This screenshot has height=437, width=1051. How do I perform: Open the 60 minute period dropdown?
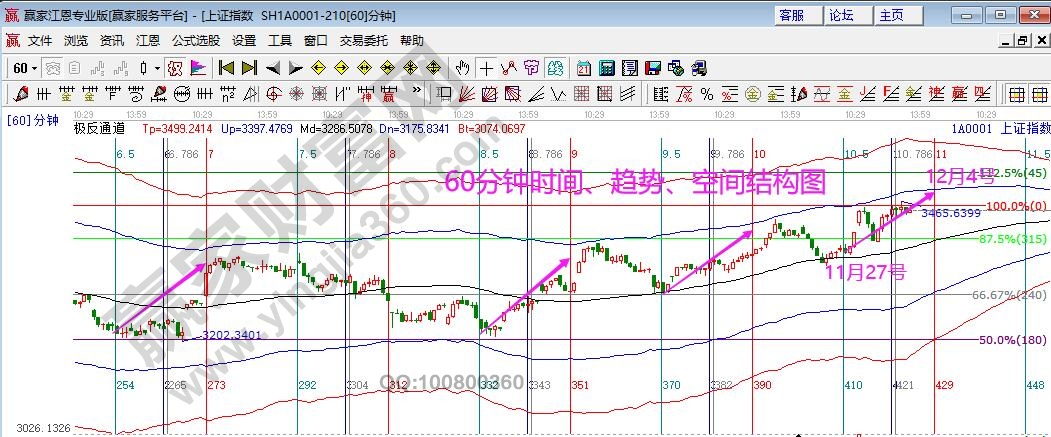(x=25, y=68)
